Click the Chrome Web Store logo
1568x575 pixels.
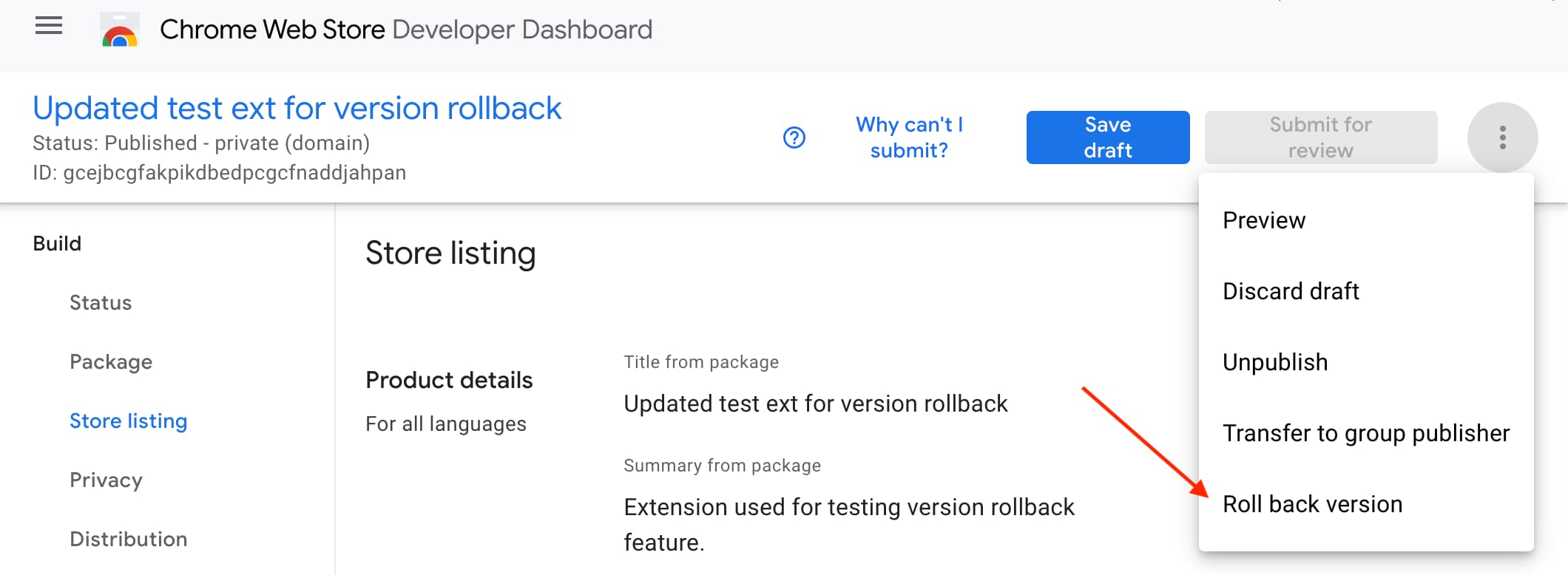pos(120,30)
